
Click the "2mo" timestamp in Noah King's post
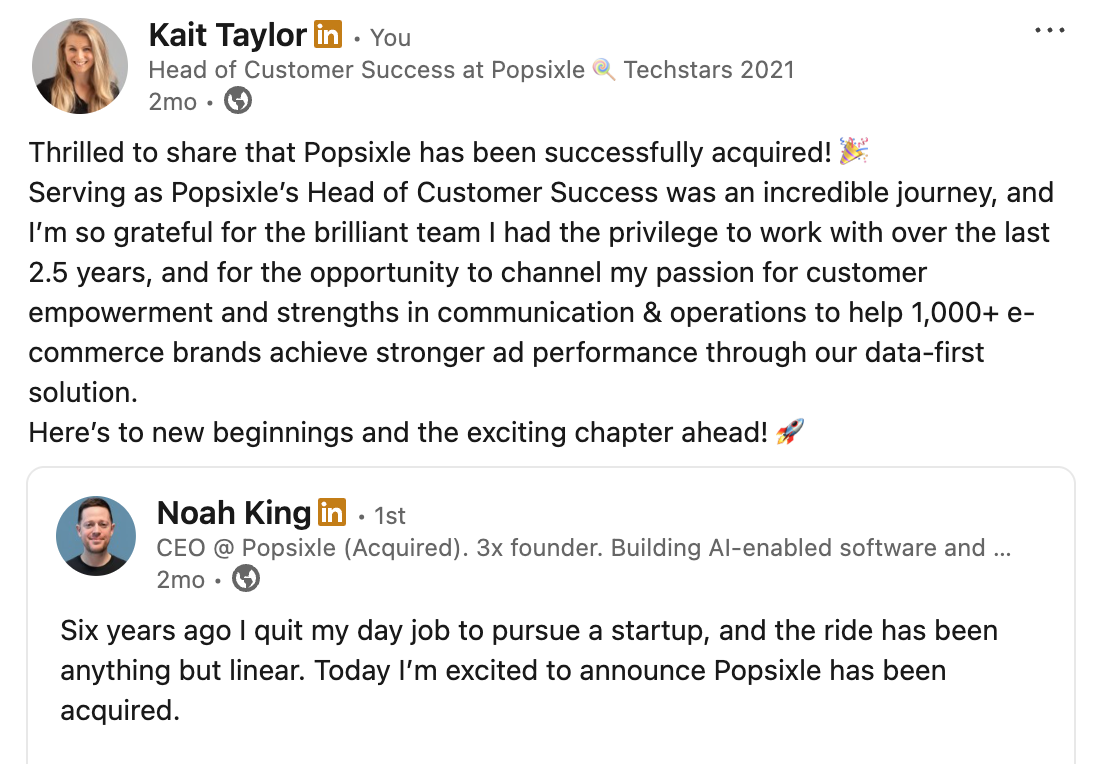[x=180, y=580]
